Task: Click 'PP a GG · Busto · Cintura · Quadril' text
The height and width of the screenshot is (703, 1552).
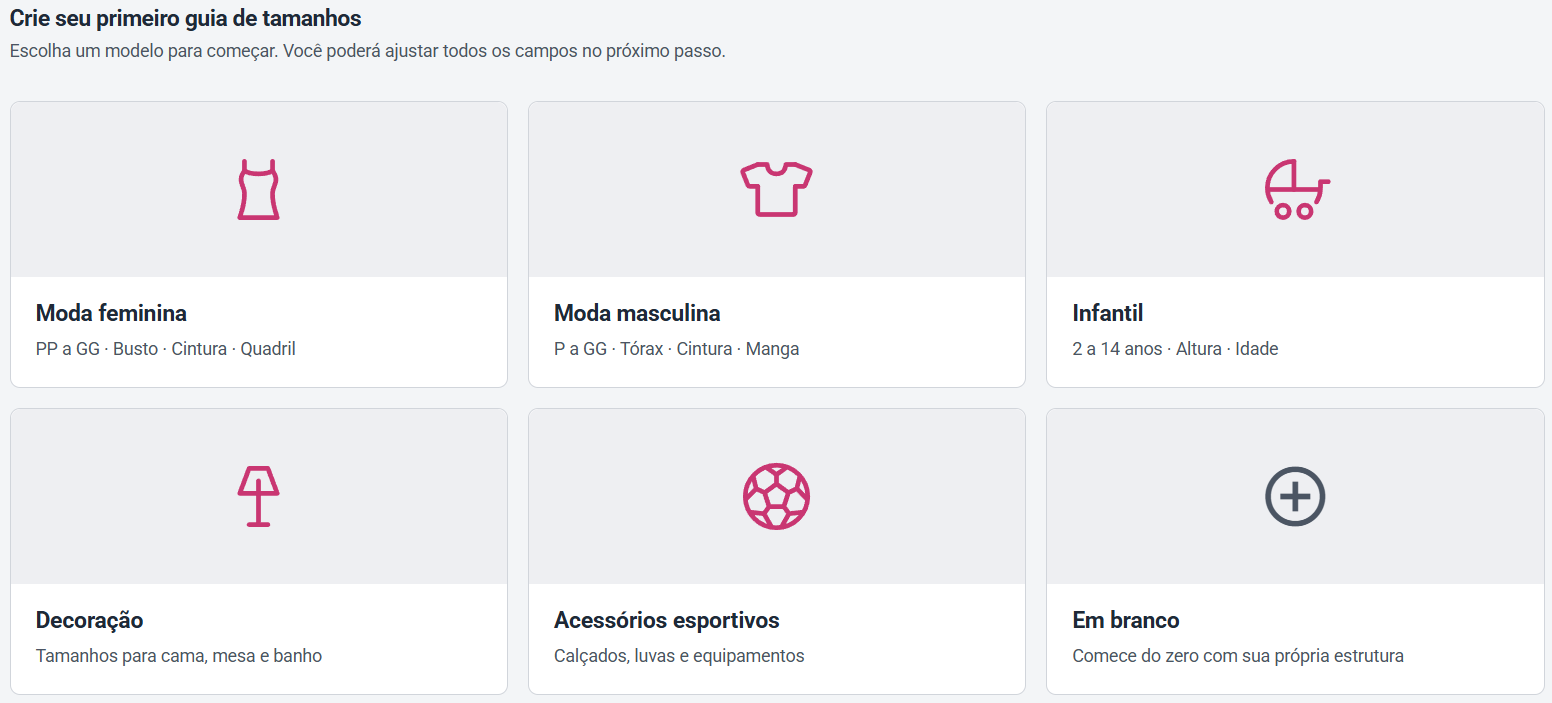Action: (x=166, y=349)
